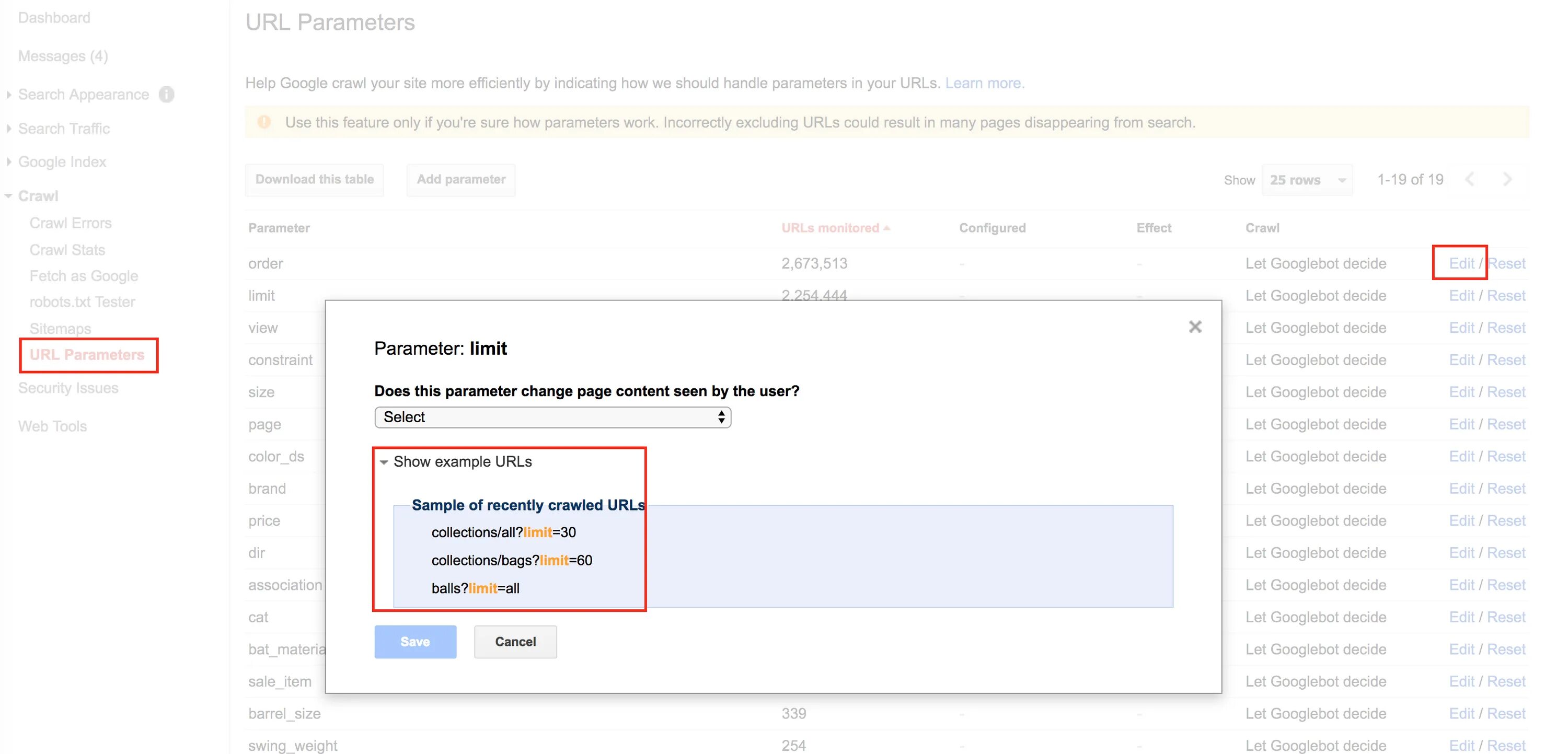1568x754 pixels.
Task: Click Reset for the swing_weight parameter
Action: coord(1506,746)
